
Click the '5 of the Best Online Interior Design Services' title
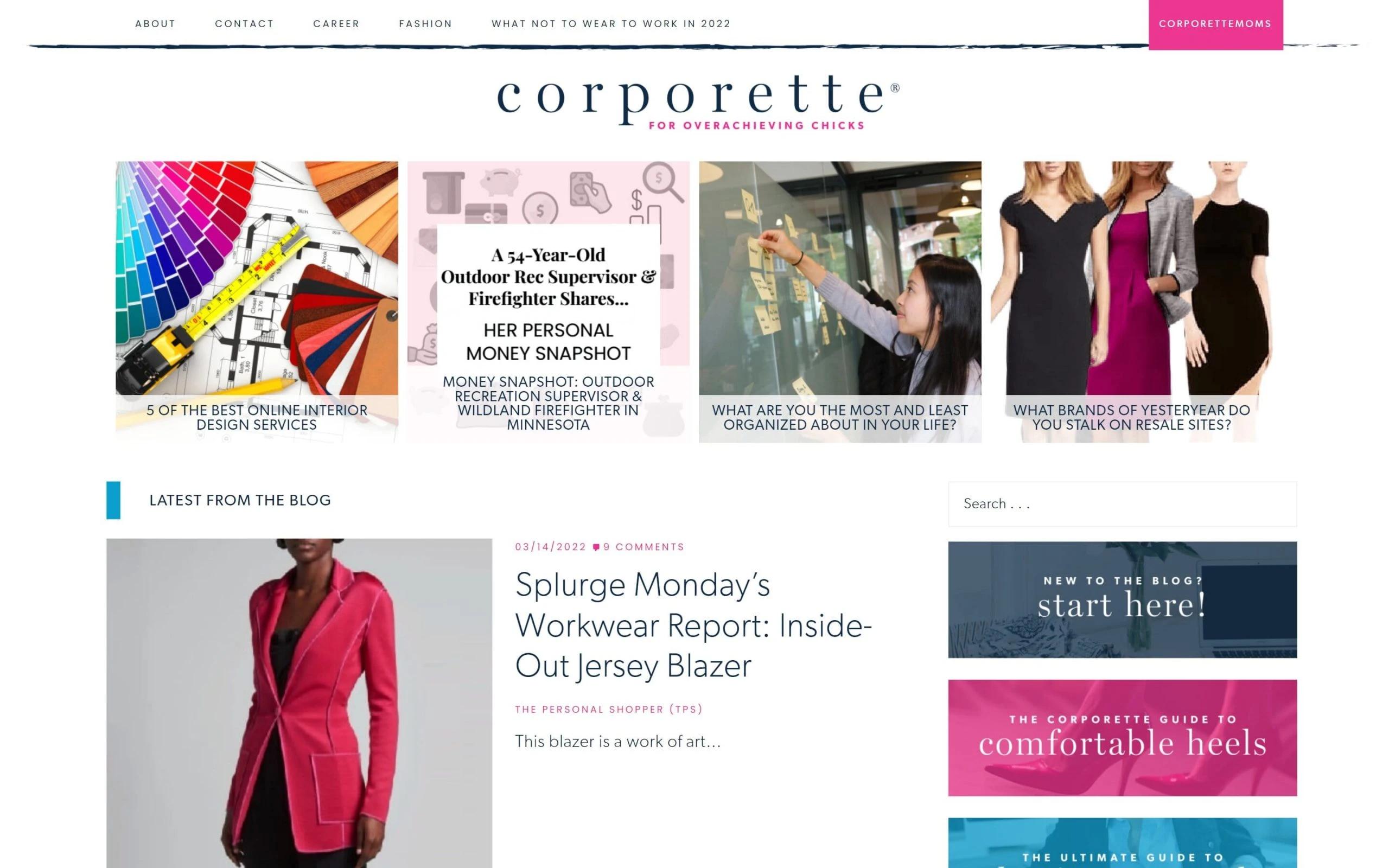click(x=257, y=417)
